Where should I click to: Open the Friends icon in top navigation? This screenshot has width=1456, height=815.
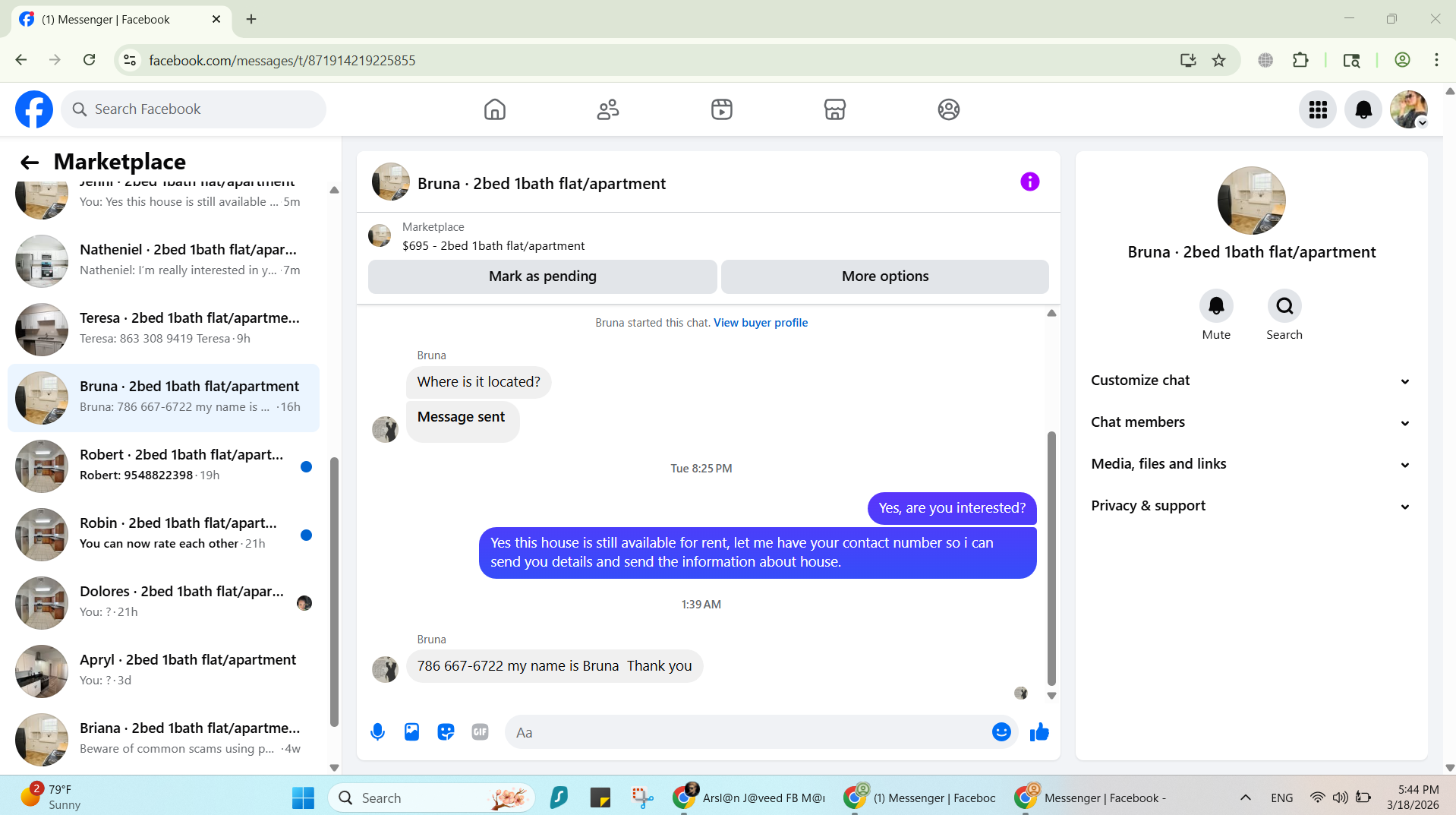tap(608, 109)
